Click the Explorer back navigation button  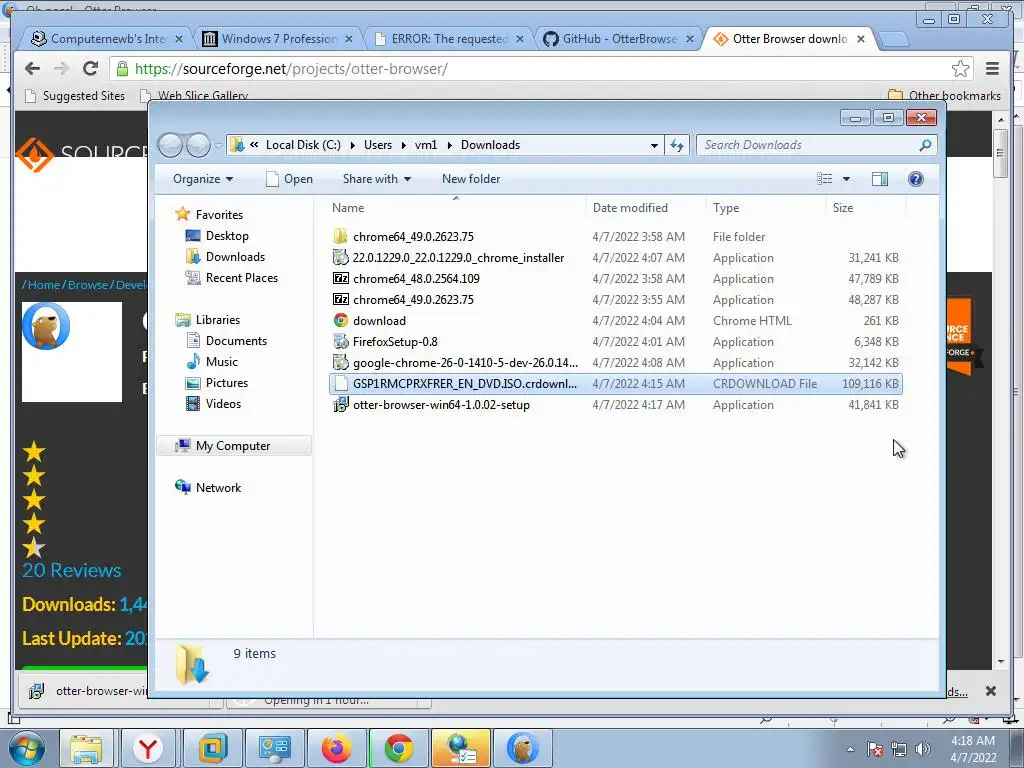(x=170, y=145)
